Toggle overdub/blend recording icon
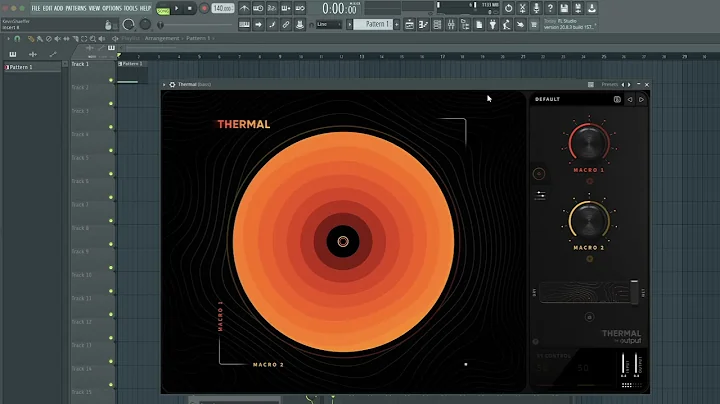The height and width of the screenshot is (404, 720). (286, 8)
